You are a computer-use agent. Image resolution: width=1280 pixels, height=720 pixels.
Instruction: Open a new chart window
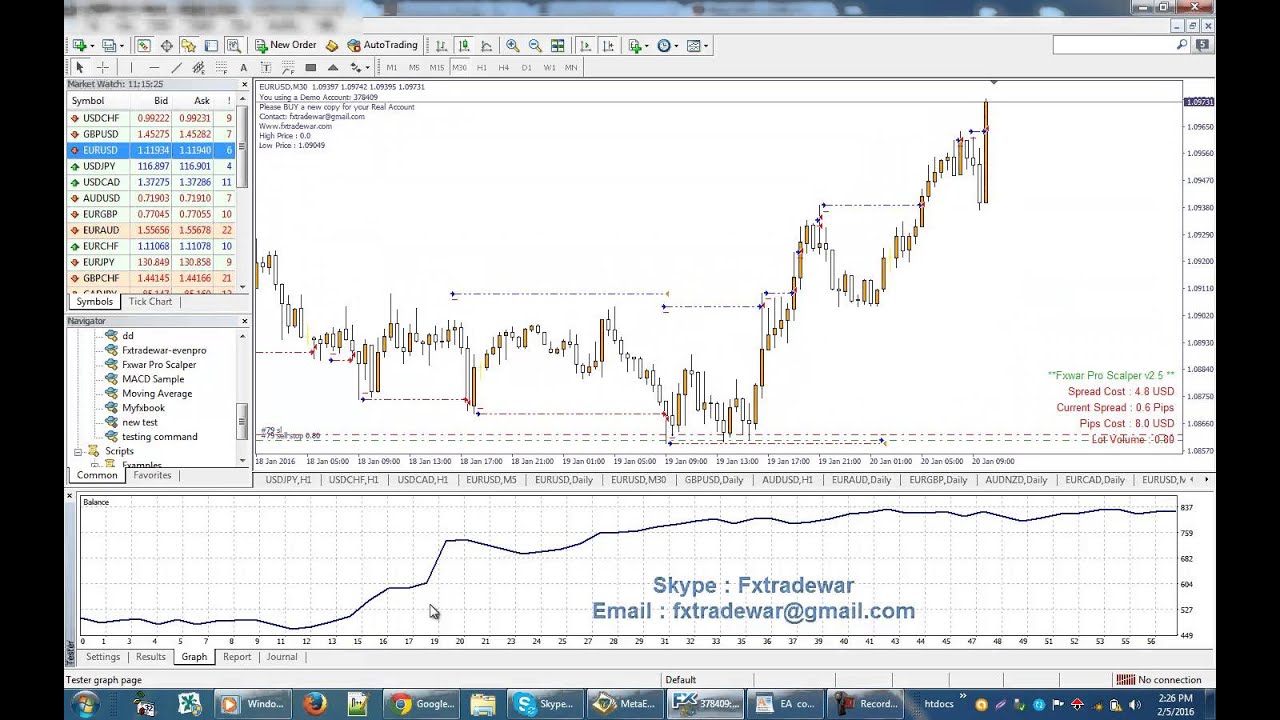pyautogui.click(x=79, y=45)
